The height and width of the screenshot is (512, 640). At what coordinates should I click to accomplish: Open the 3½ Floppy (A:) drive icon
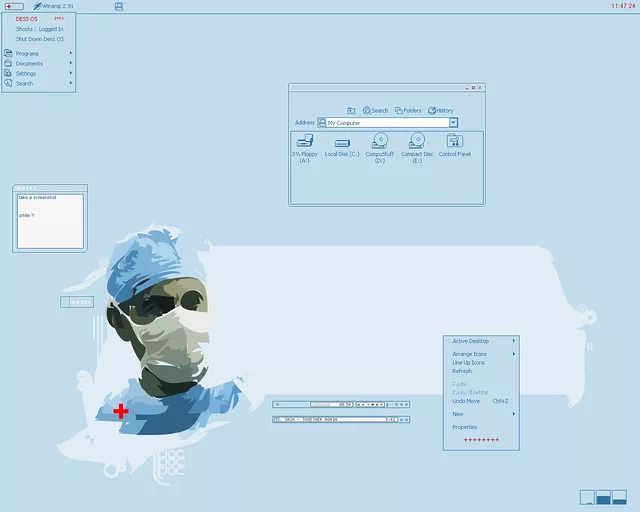304,142
